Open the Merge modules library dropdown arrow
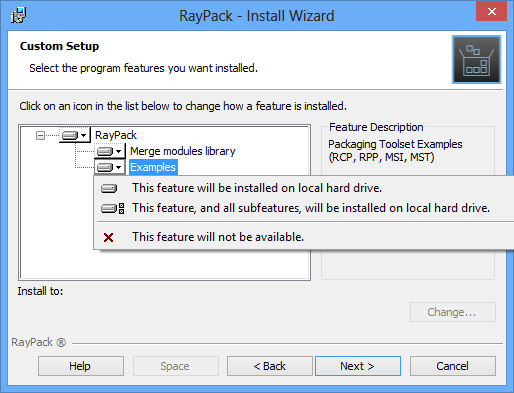This screenshot has height=393, width=514. [x=119, y=152]
